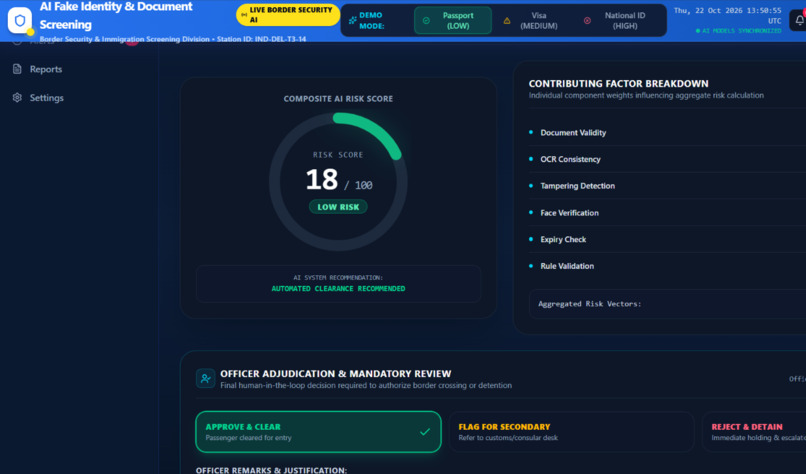Select the Document Validity factor row
The height and width of the screenshot is (474, 806).
coord(667,133)
